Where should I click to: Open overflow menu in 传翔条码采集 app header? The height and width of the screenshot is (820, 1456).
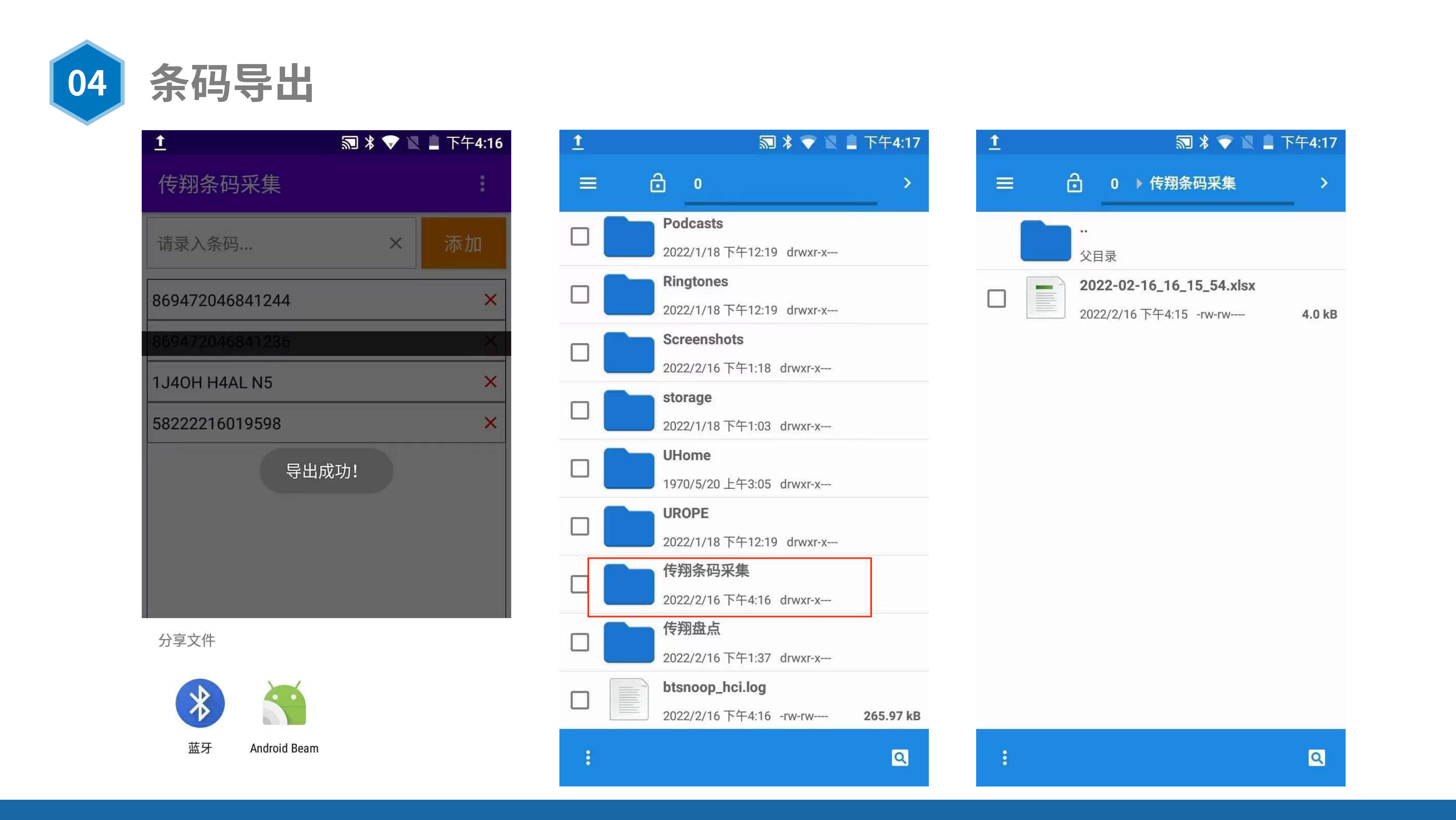click(482, 184)
